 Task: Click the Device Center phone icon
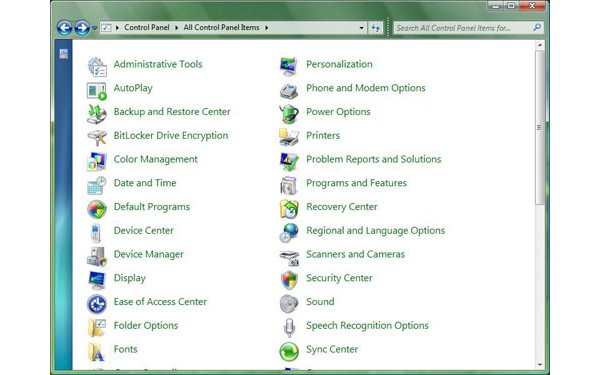click(x=96, y=233)
